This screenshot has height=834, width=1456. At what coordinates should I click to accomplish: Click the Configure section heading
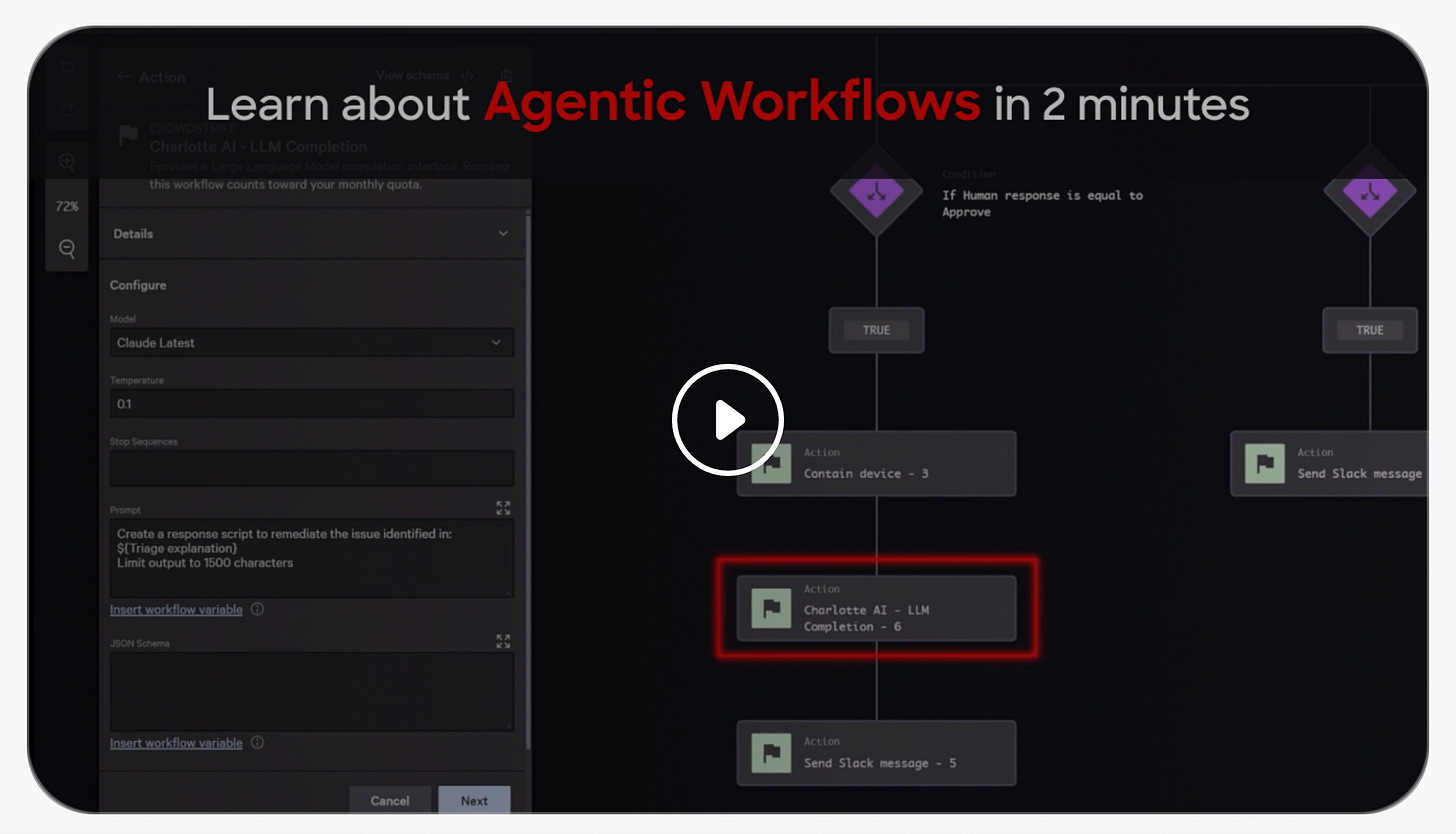click(138, 285)
